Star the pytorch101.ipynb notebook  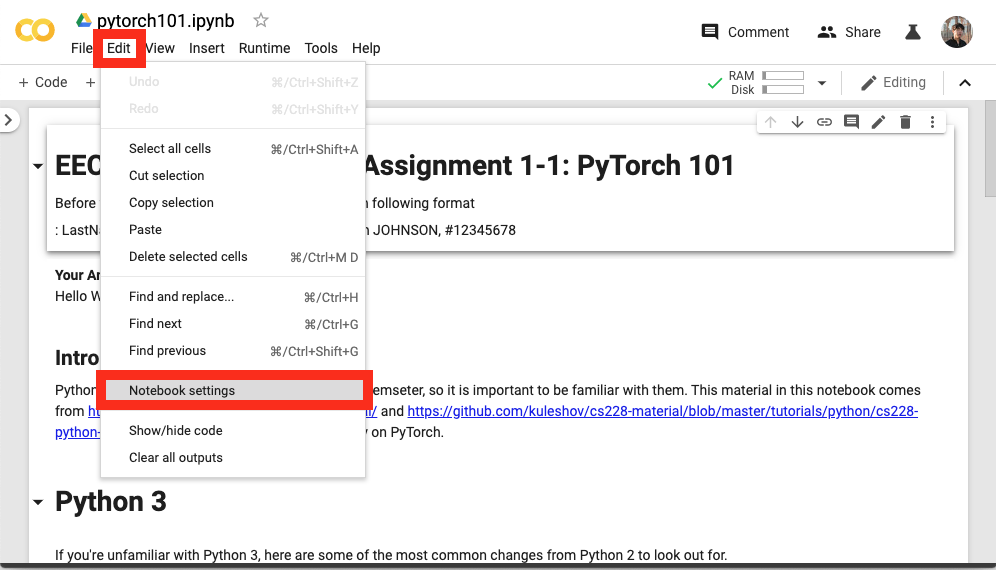point(260,20)
